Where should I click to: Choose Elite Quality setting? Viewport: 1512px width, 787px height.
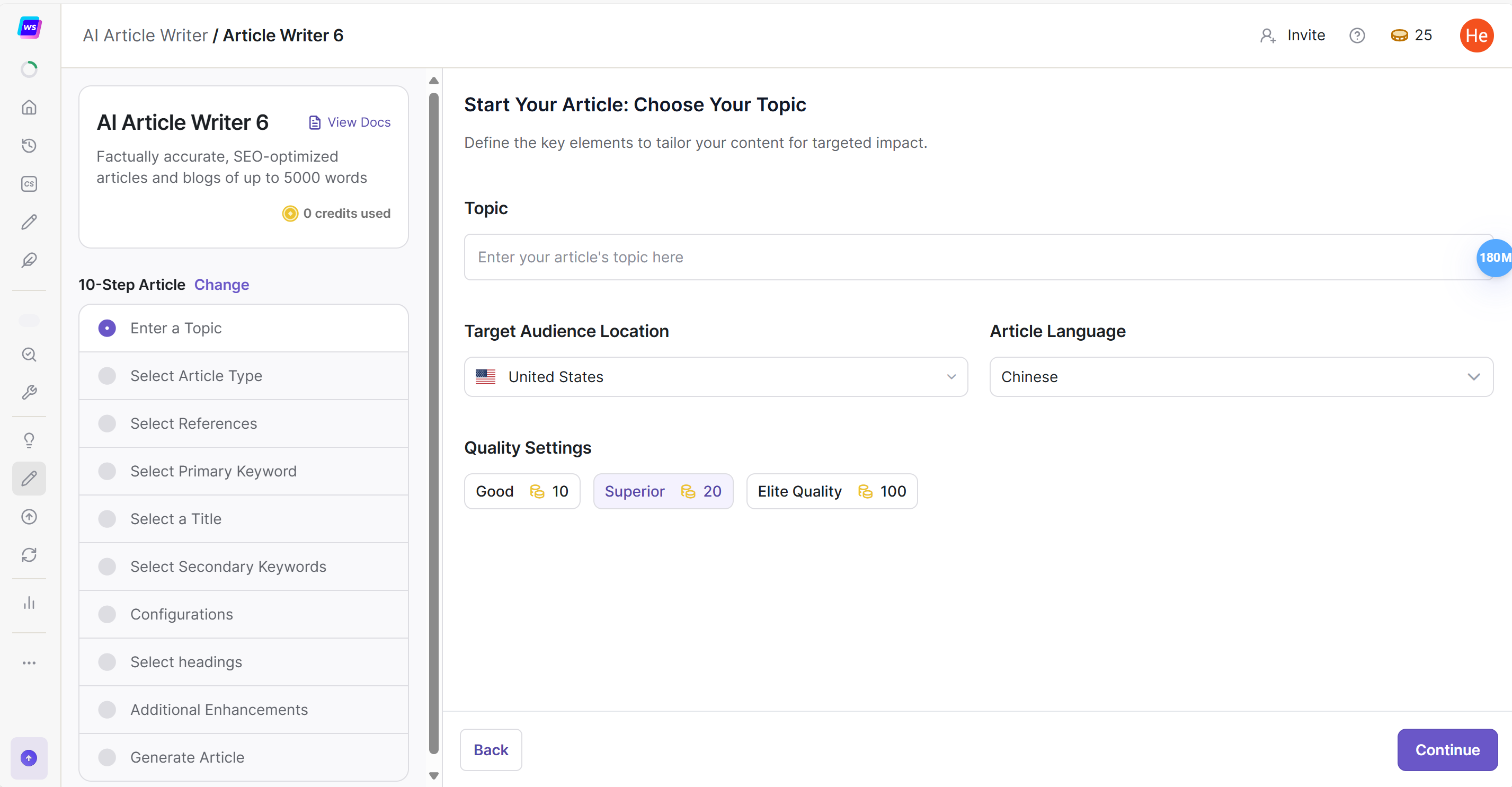coord(831,491)
